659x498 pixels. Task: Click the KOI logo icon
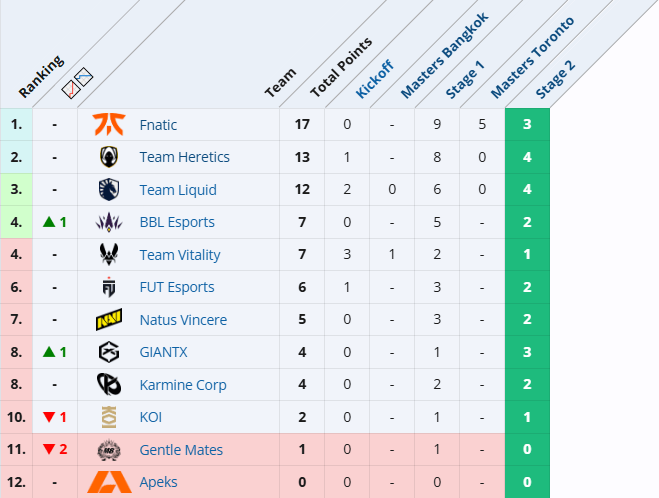(x=109, y=417)
